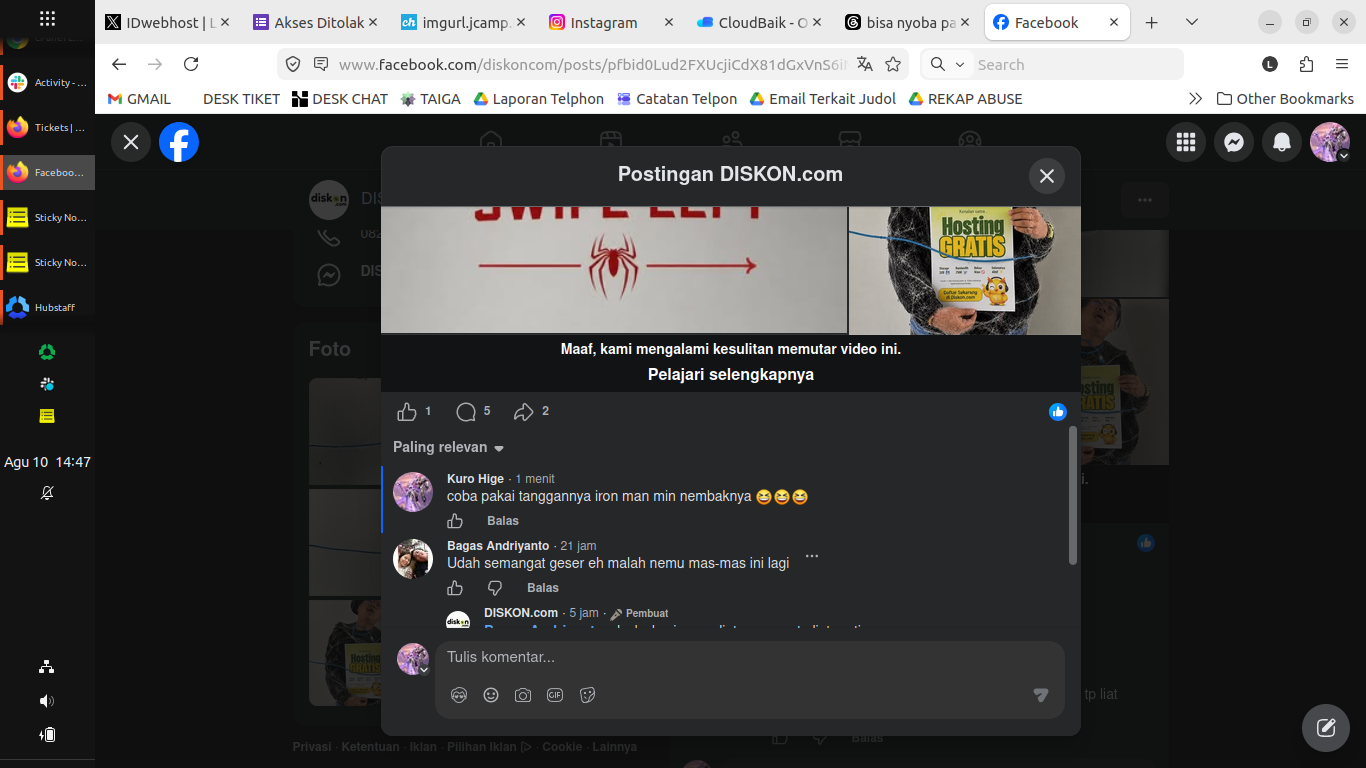Open the Hubstaff app in the dock
This screenshot has height=768, width=1366.
click(47, 307)
